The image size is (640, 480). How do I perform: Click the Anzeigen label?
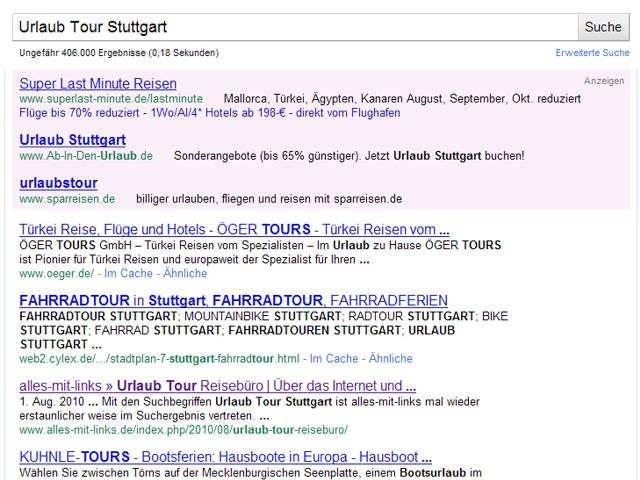[604, 81]
